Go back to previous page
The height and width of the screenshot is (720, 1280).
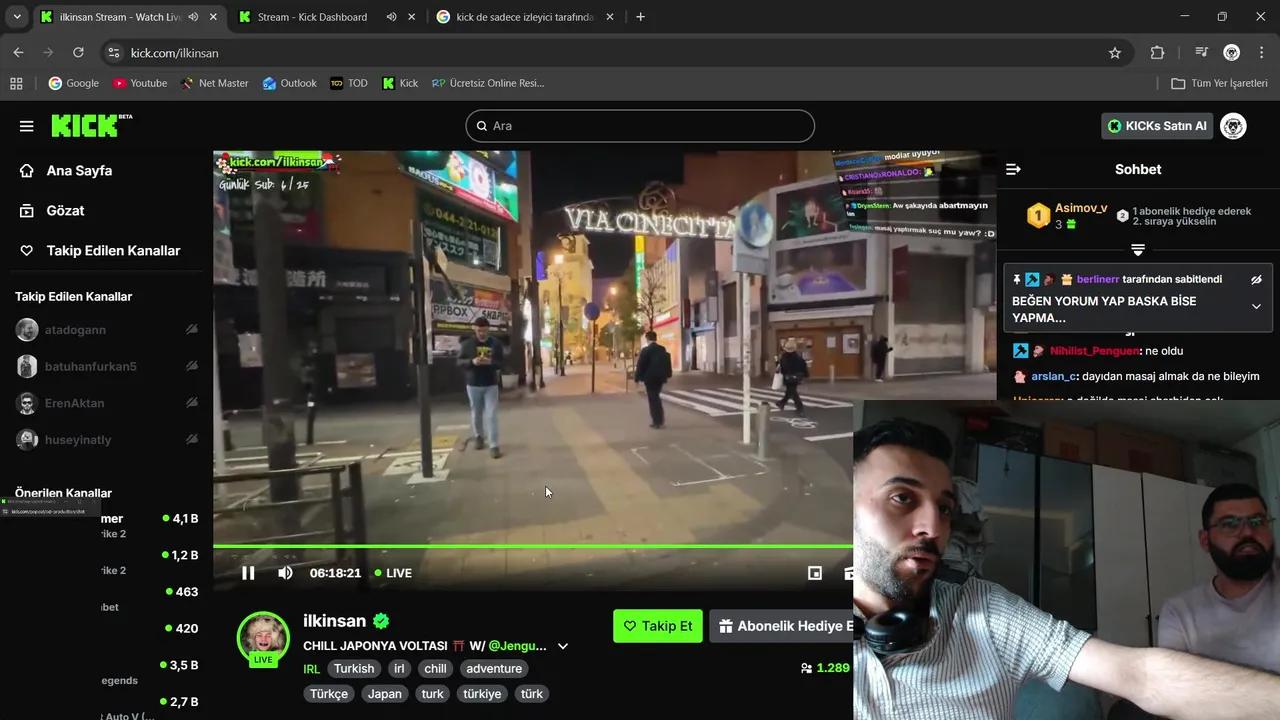click(18, 53)
